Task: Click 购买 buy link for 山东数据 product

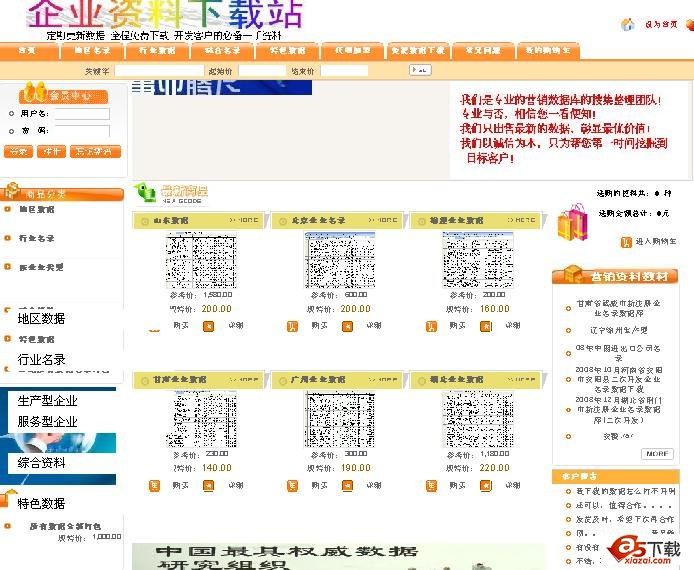Action: click(x=181, y=326)
